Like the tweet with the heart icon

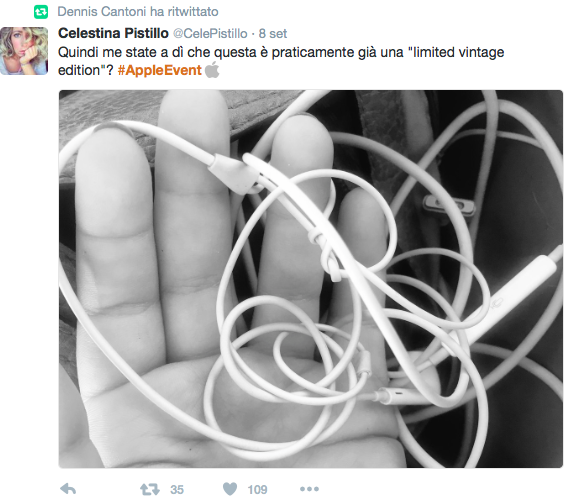tap(230, 489)
